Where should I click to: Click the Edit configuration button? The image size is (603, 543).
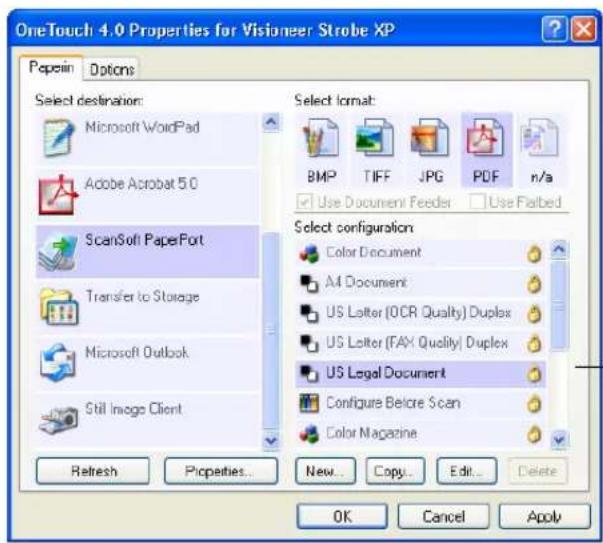pos(466,471)
